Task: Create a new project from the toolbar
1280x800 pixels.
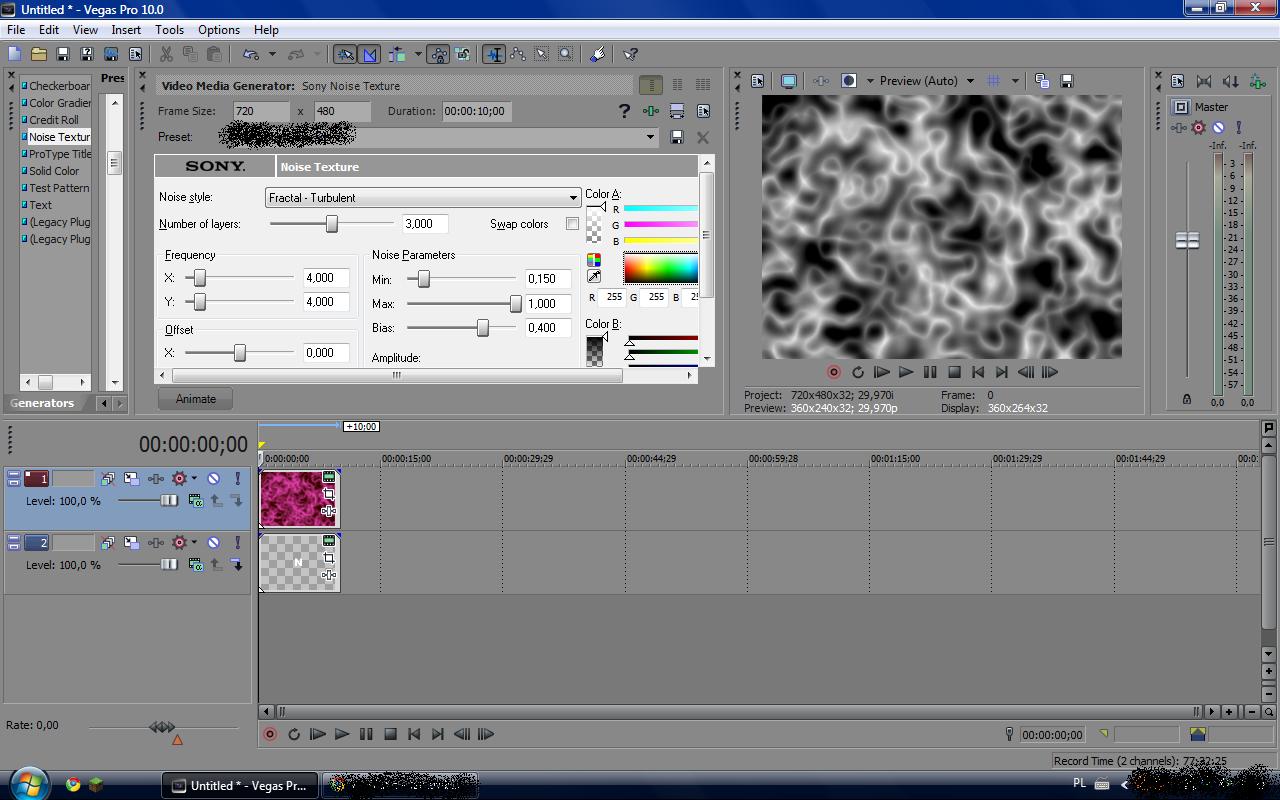Action: (14, 54)
